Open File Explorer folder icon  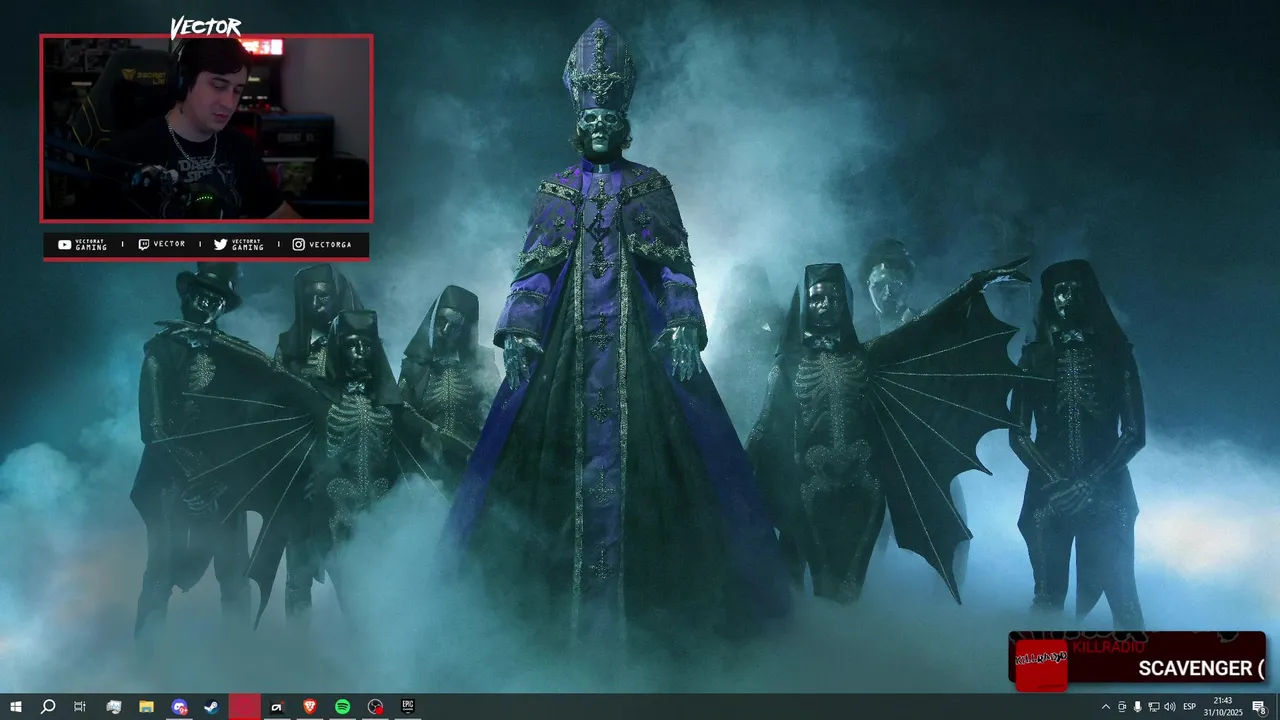(146, 707)
